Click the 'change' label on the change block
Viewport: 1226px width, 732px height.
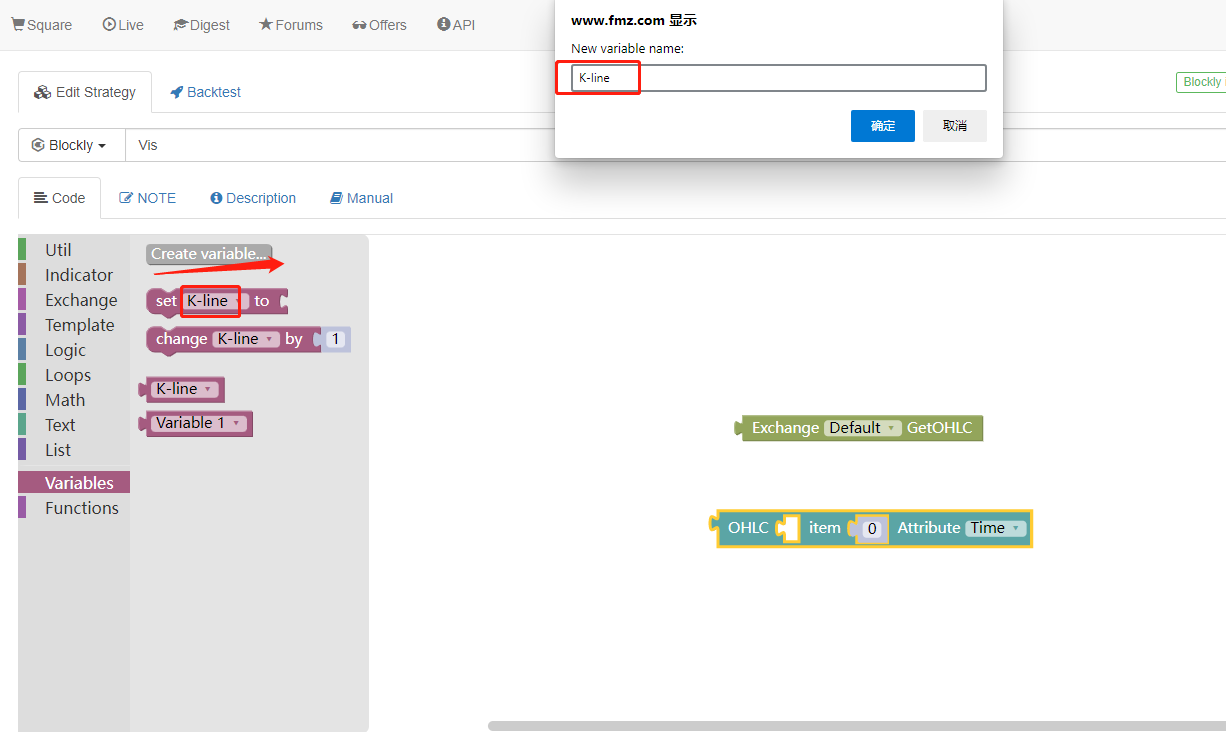[181, 339]
